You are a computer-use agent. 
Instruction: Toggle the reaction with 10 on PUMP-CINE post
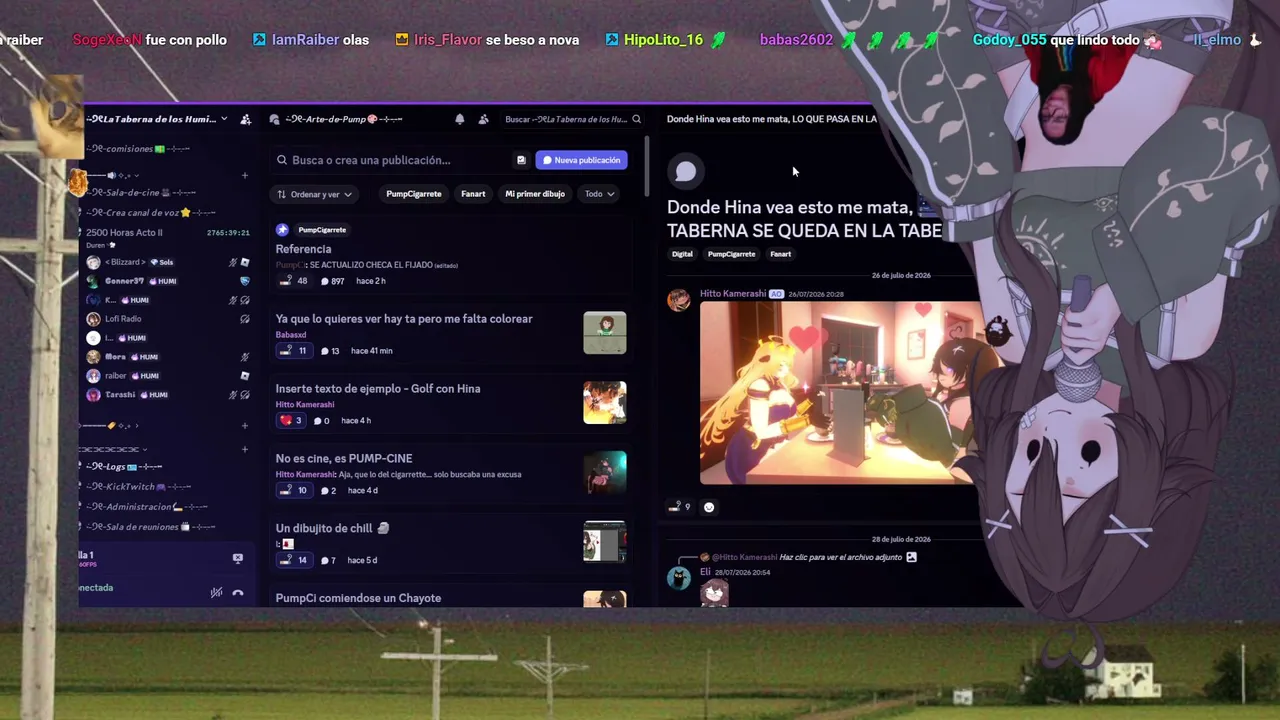[x=293, y=491]
